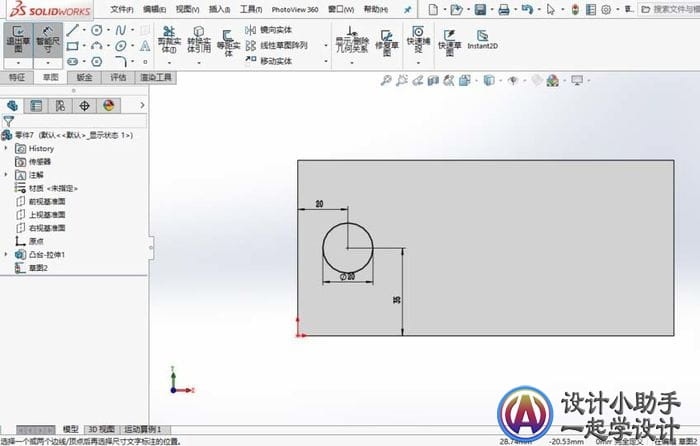Click the Zoom to Fit view icon
Screen dimensions: 700x446
pyautogui.click(x=386, y=80)
